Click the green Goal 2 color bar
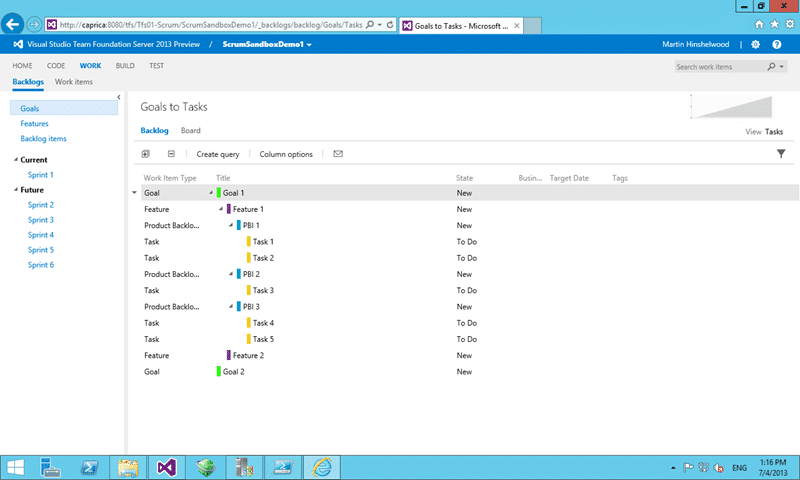This screenshot has height=480, width=800. point(219,371)
